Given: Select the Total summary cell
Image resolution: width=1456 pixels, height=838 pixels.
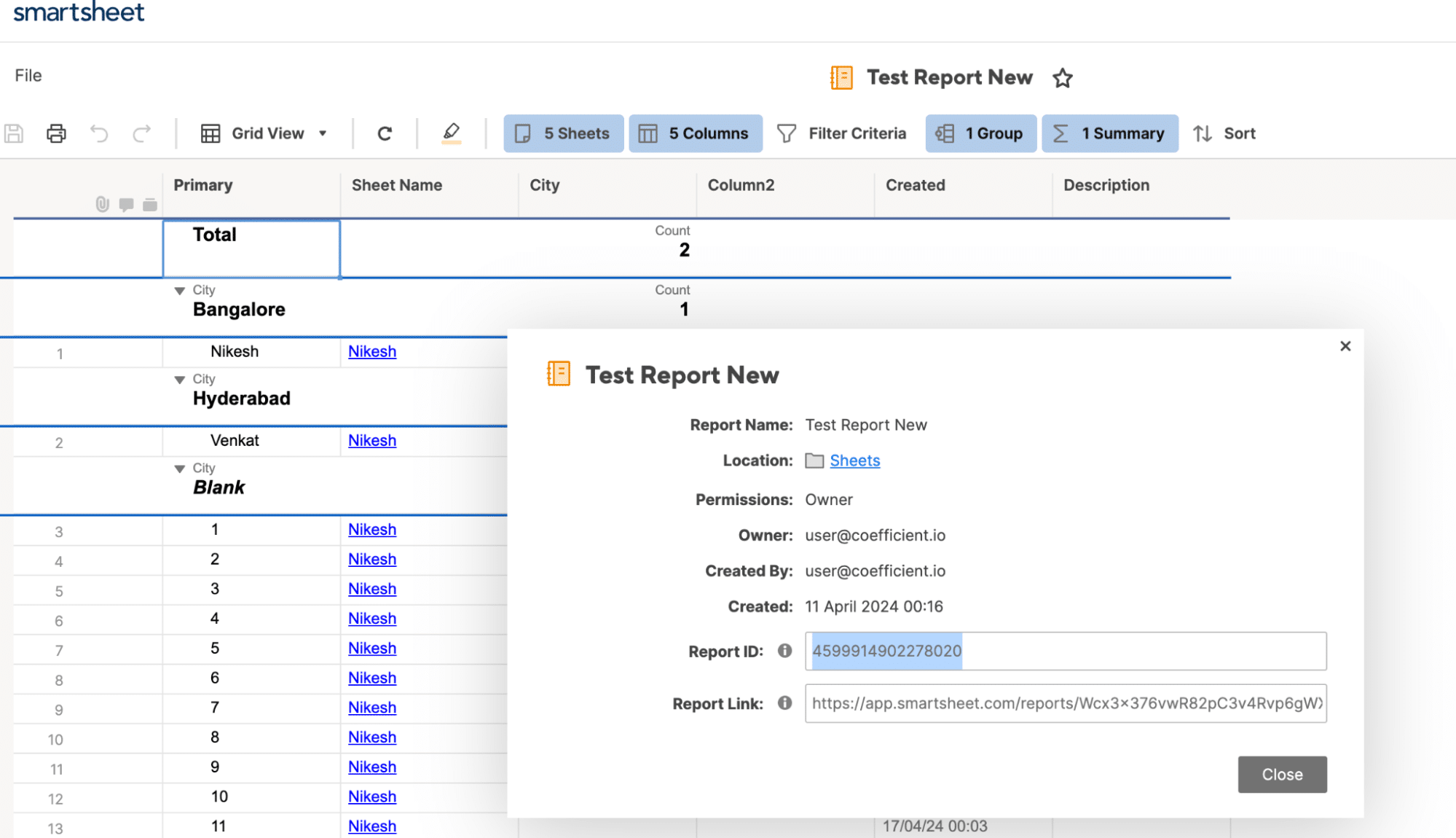Looking at the screenshot, I should 251,248.
